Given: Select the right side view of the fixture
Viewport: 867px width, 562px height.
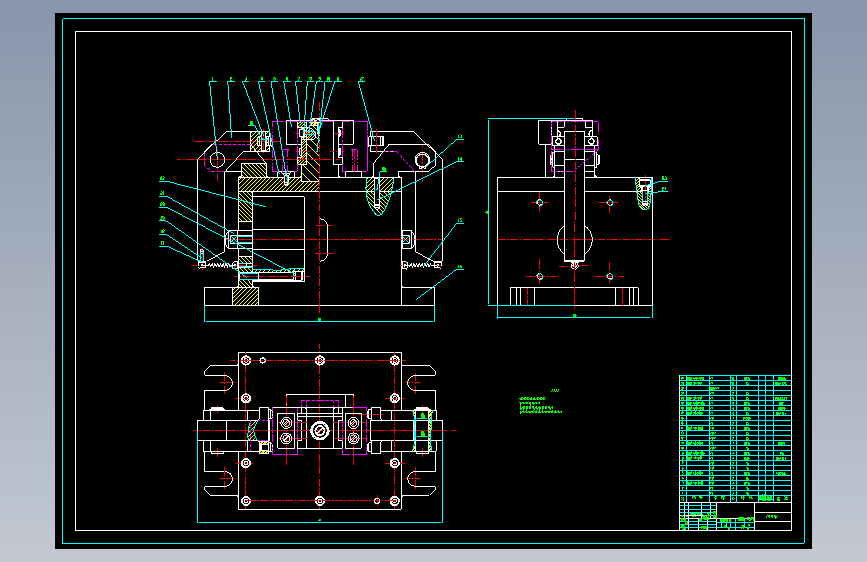Looking at the screenshot, I should (x=578, y=215).
